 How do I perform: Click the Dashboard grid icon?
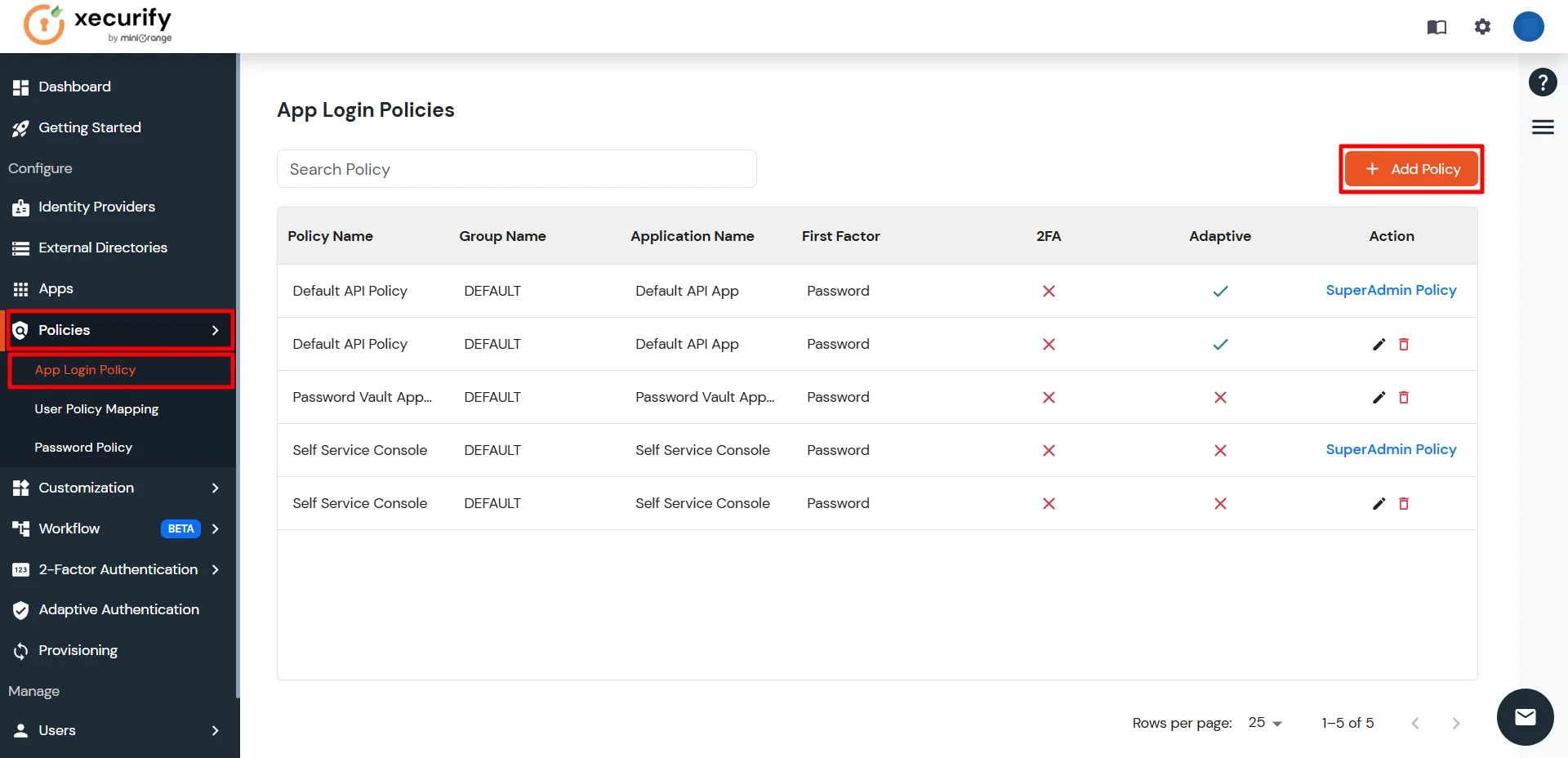click(x=20, y=87)
